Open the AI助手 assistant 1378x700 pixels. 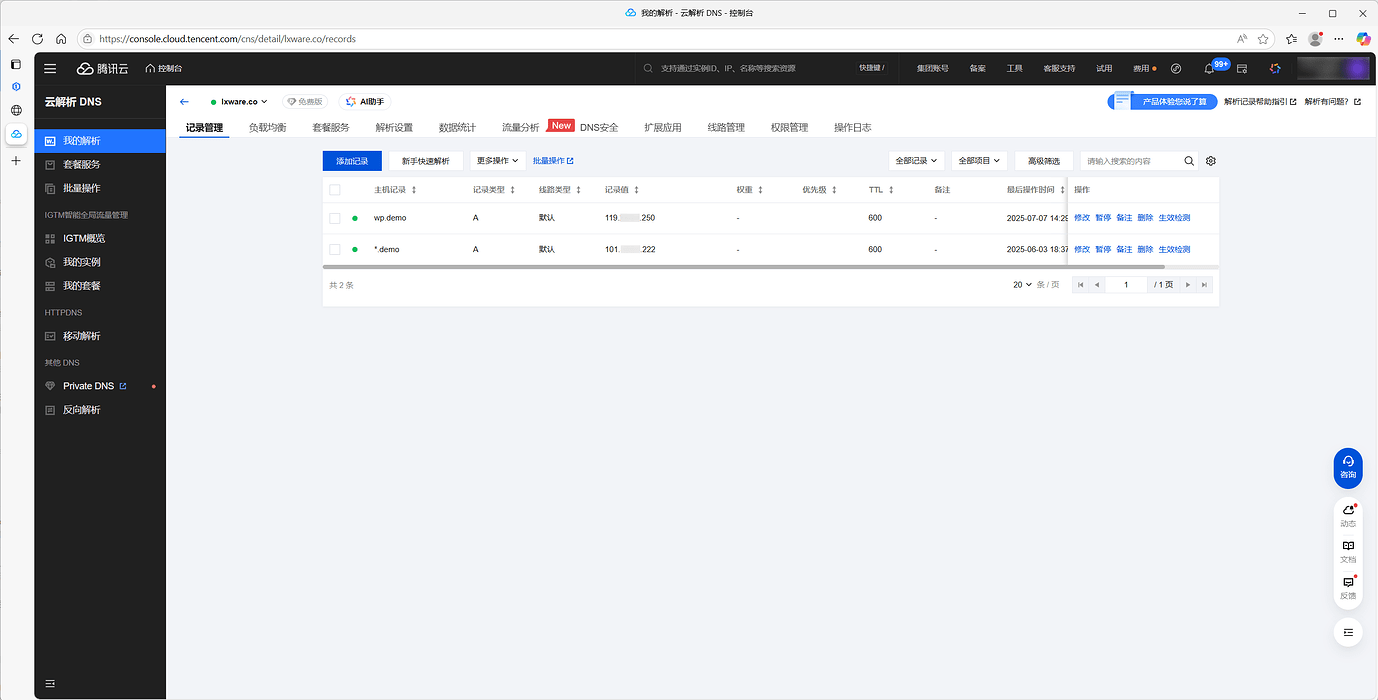point(366,101)
